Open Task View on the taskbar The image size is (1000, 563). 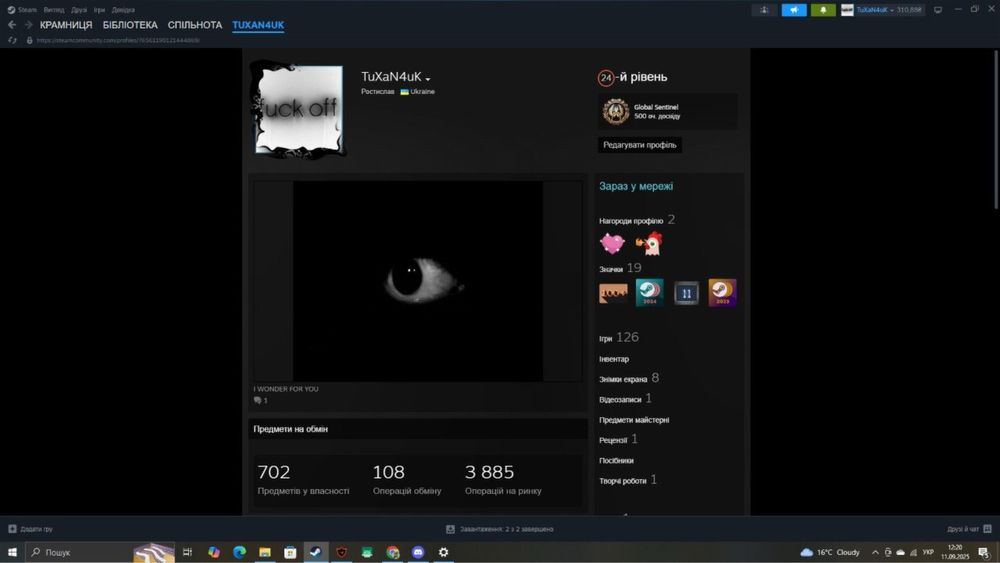tap(188, 552)
